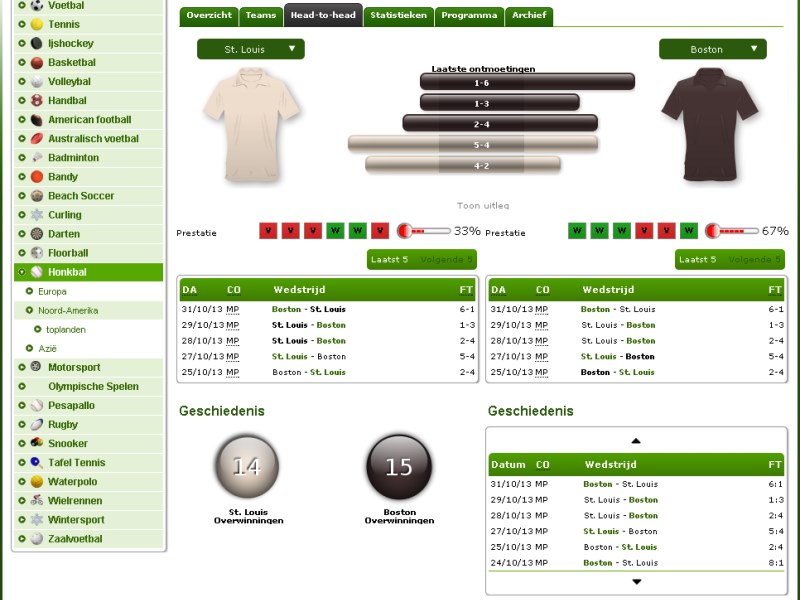Click the American football icon
The height and width of the screenshot is (600, 800).
(37, 120)
